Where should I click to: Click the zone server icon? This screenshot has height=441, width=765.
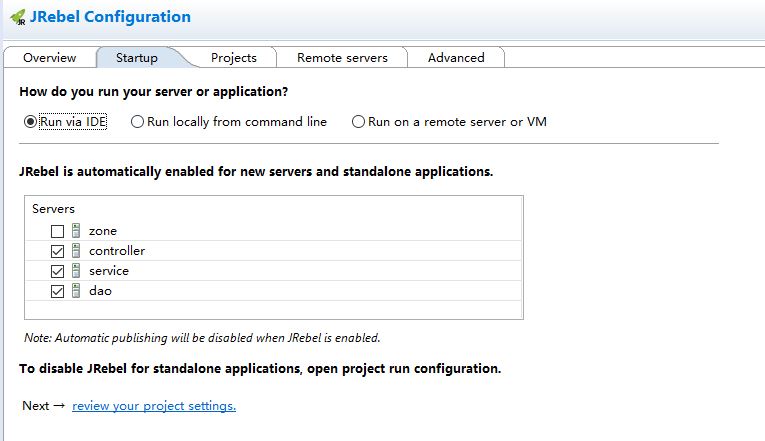[76, 230]
